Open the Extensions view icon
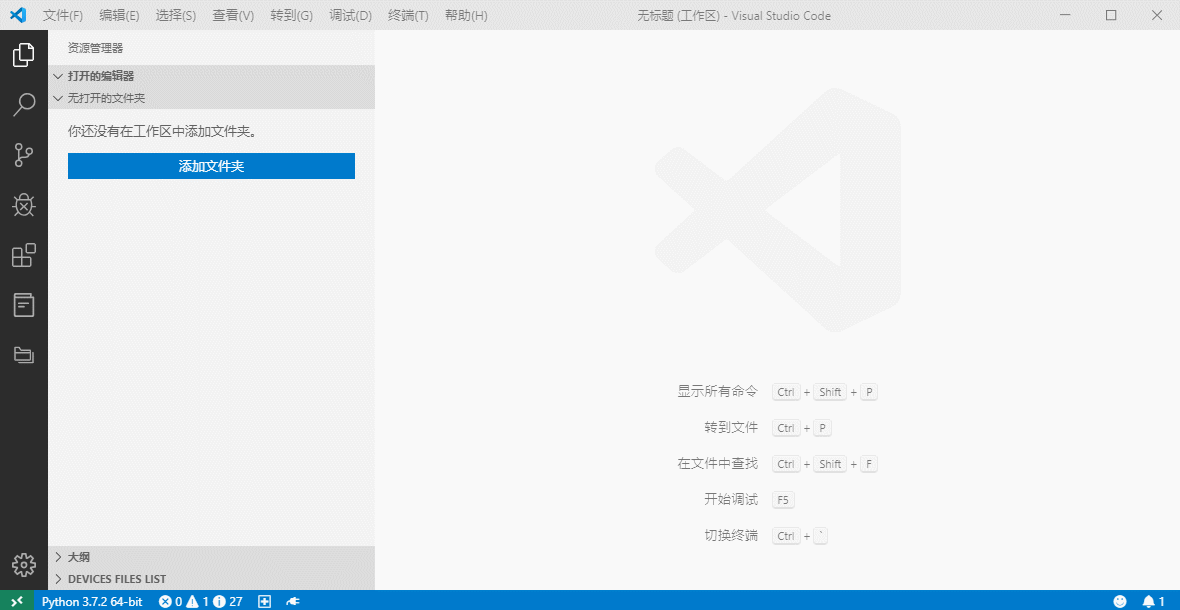 [x=23, y=255]
